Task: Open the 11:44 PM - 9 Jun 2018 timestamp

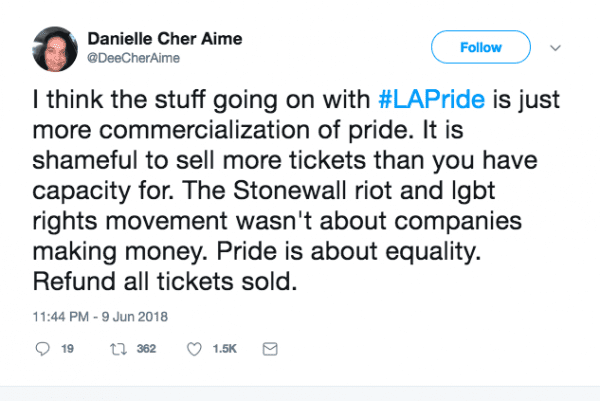Action: [x=100, y=317]
